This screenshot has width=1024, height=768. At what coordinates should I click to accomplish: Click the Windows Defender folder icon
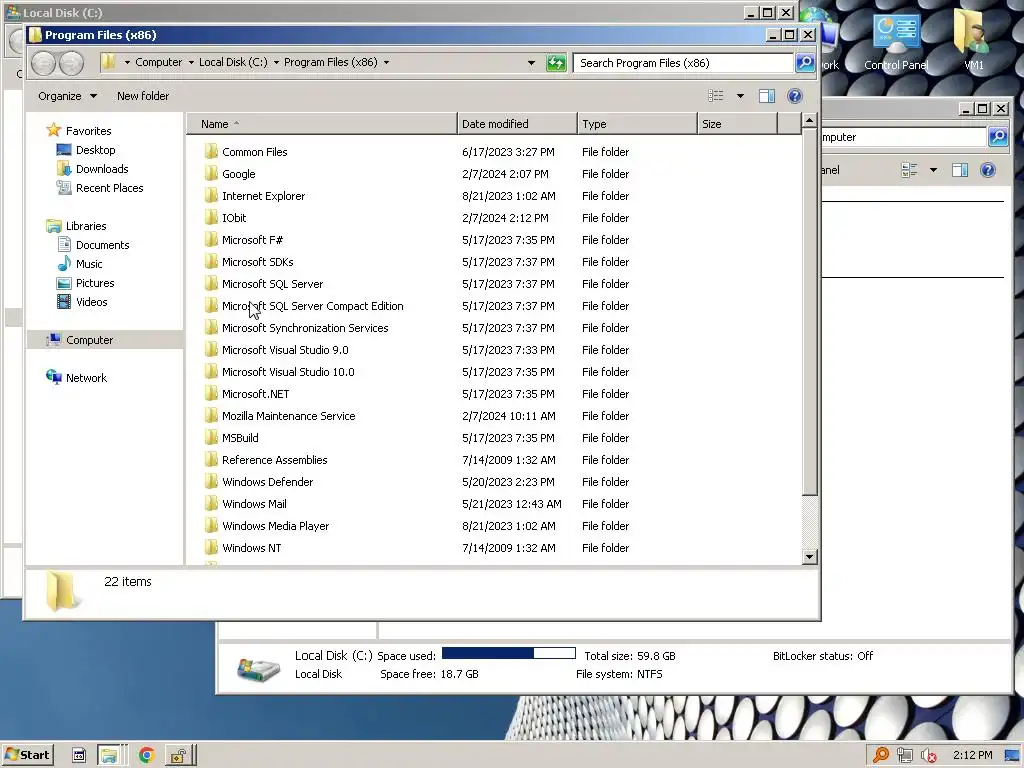pyautogui.click(x=211, y=481)
